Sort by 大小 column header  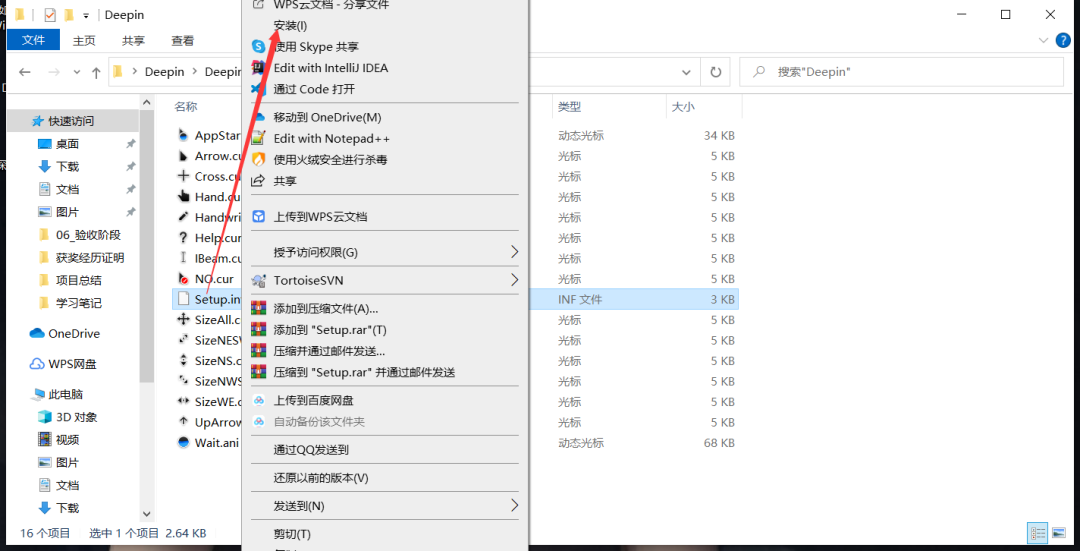(683, 107)
